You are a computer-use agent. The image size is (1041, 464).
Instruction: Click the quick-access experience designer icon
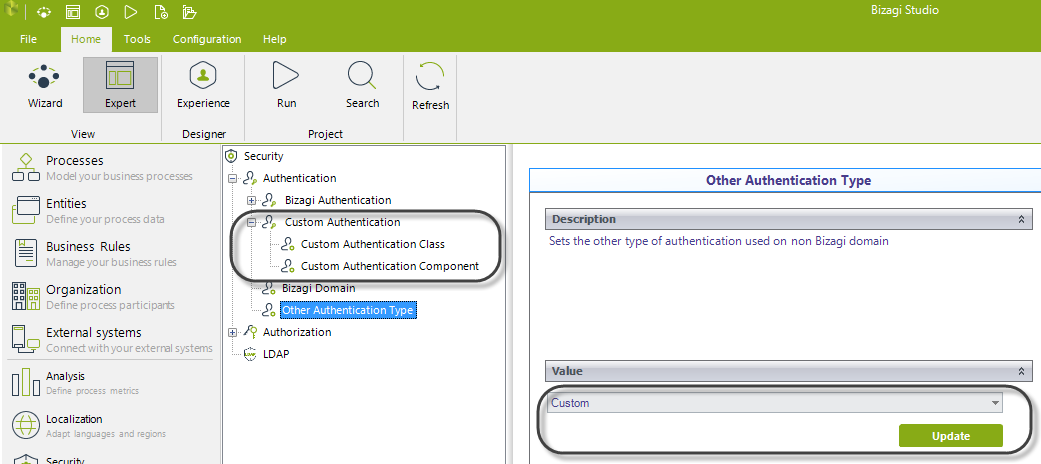pyautogui.click(x=102, y=11)
